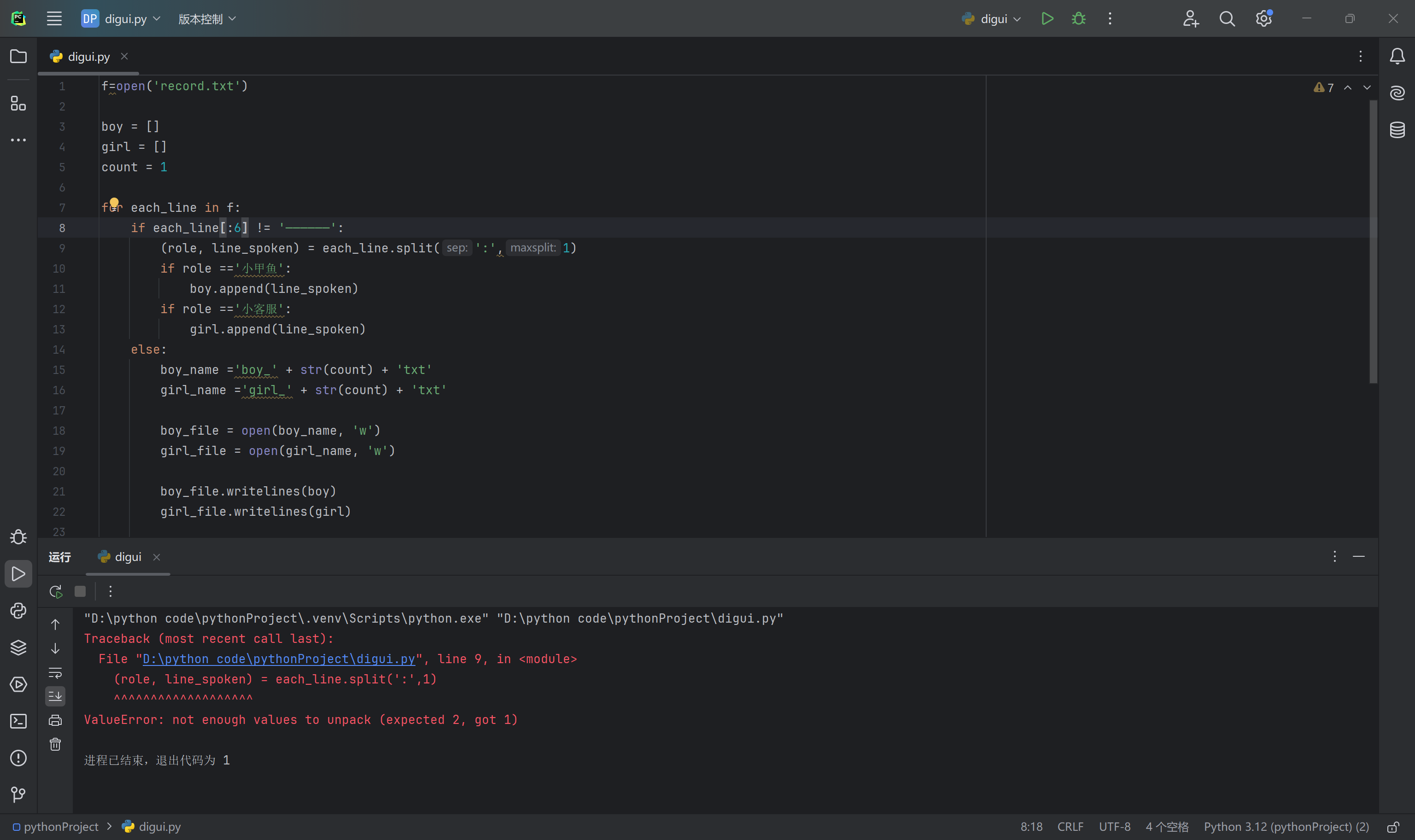Go to next highlighted error arrow
The height and width of the screenshot is (840, 1415).
pyautogui.click(x=1367, y=88)
